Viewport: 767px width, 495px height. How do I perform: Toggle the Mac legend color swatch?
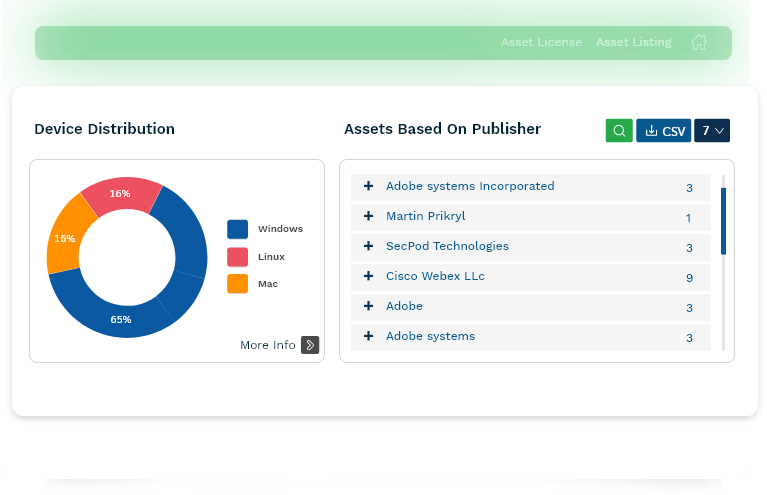tap(237, 284)
